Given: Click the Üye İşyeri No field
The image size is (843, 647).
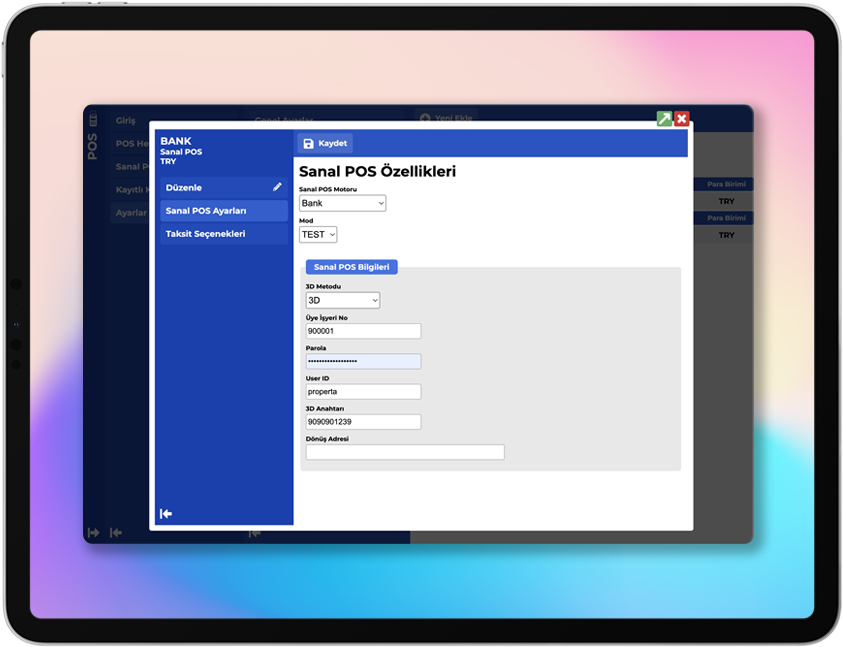Looking at the screenshot, I should pos(363,331).
